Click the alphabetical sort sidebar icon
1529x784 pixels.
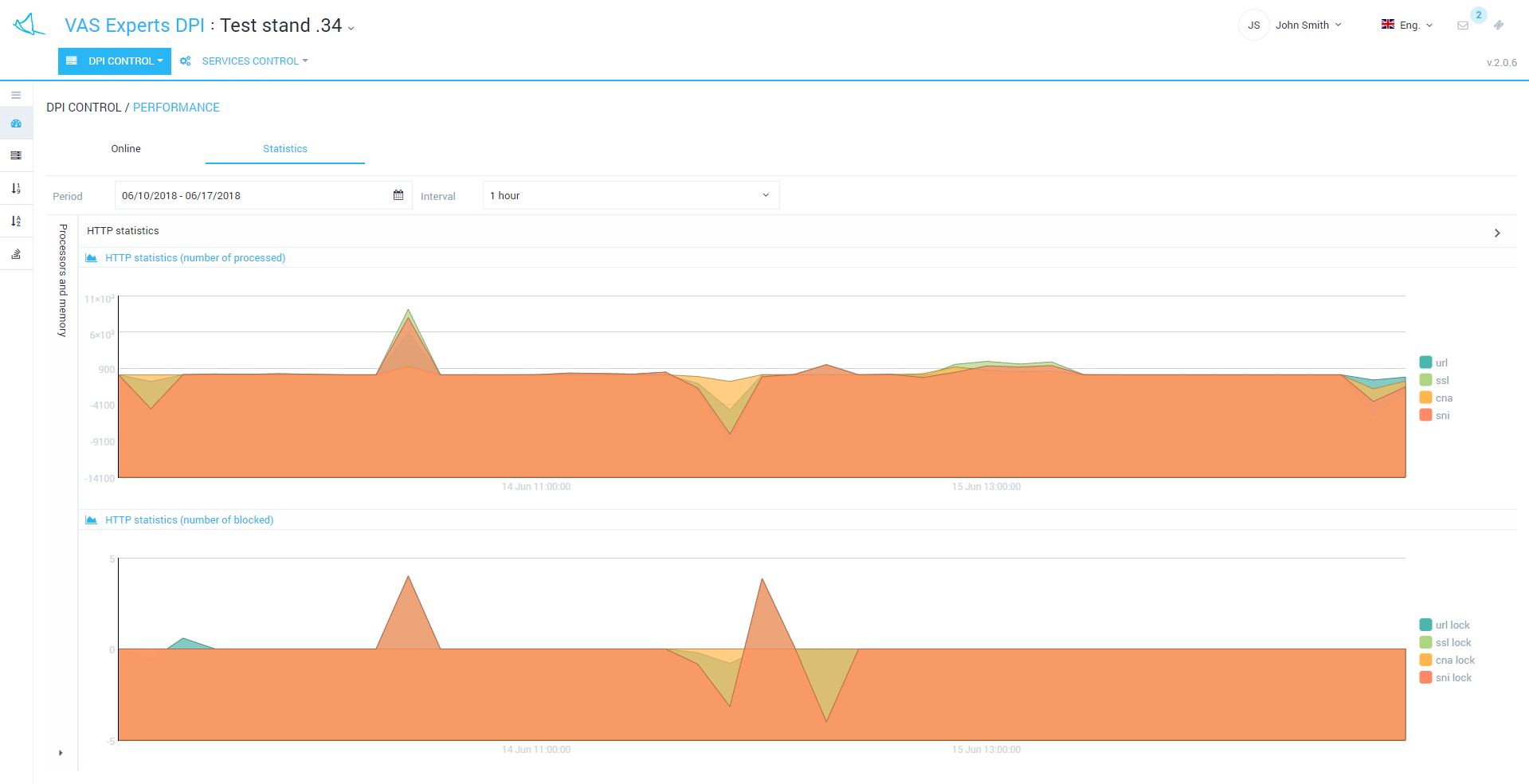[x=16, y=221]
